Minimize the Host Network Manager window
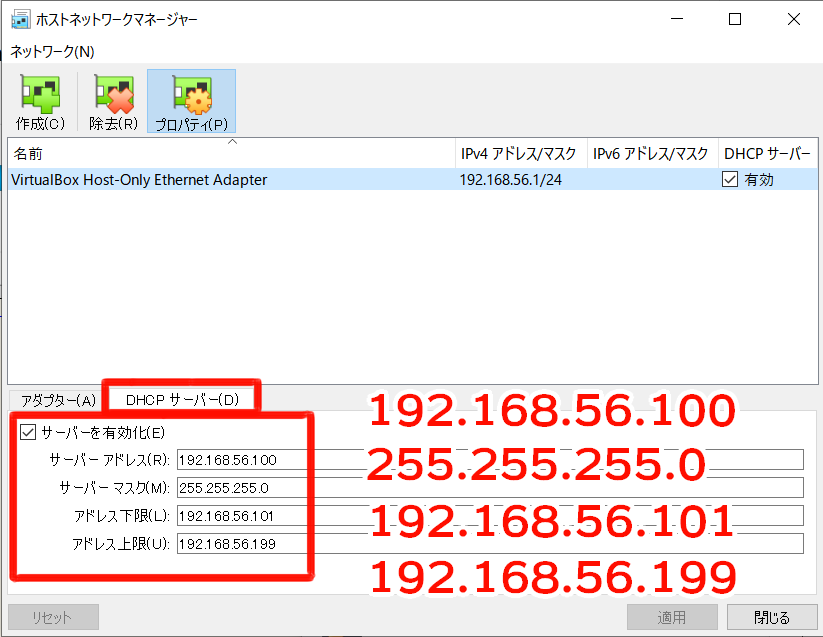 pyautogui.click(x=677, y=19)
